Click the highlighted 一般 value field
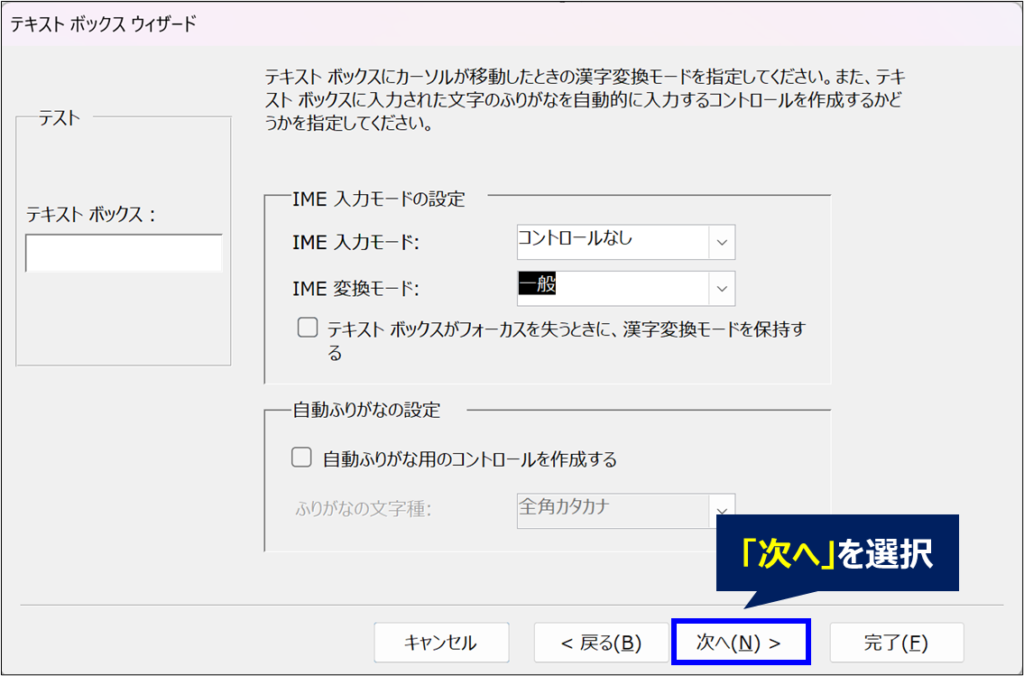This screenshot has height=676, width=1024. (x=610, y=288)
